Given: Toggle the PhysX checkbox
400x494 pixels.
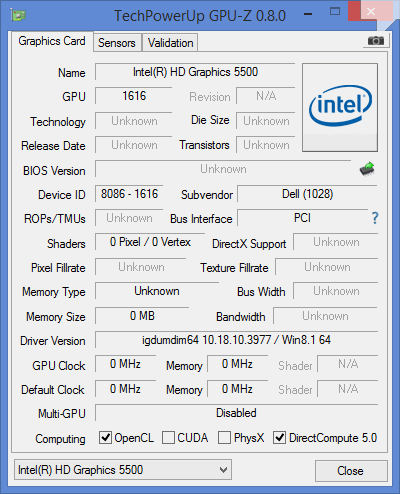Looking at the screenshot, I should coord(224,437).
